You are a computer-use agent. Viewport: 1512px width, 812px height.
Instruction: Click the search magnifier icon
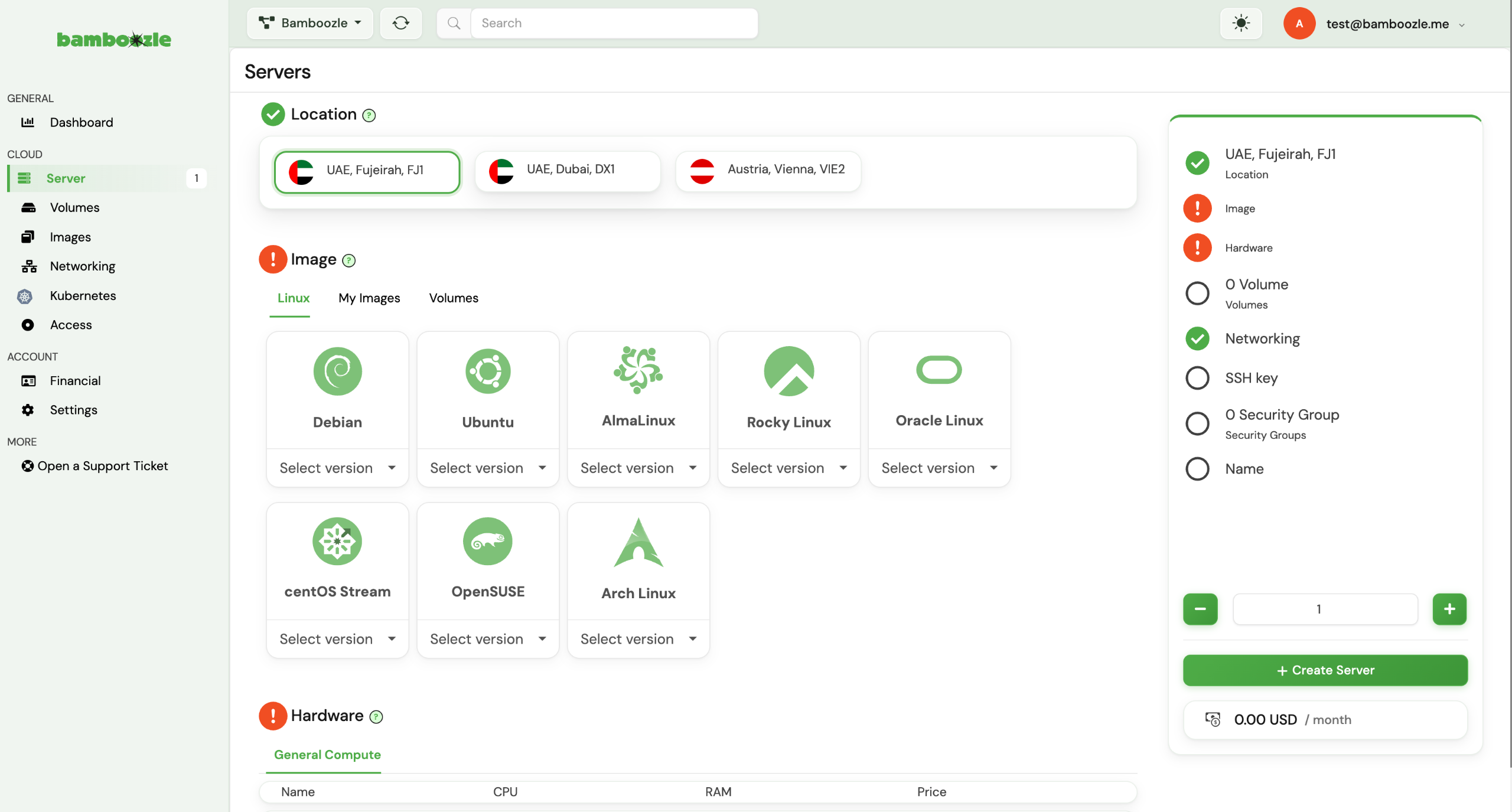point(454,23)
